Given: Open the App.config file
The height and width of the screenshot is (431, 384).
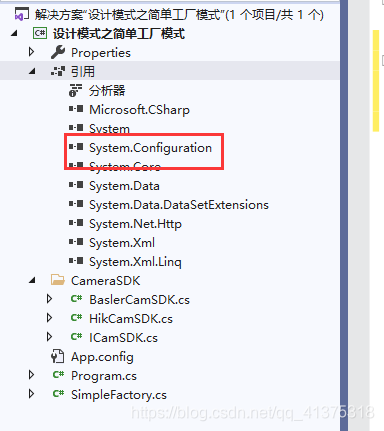Looking at the screenshot, I should pyautogui.click(x=102, y=357).
